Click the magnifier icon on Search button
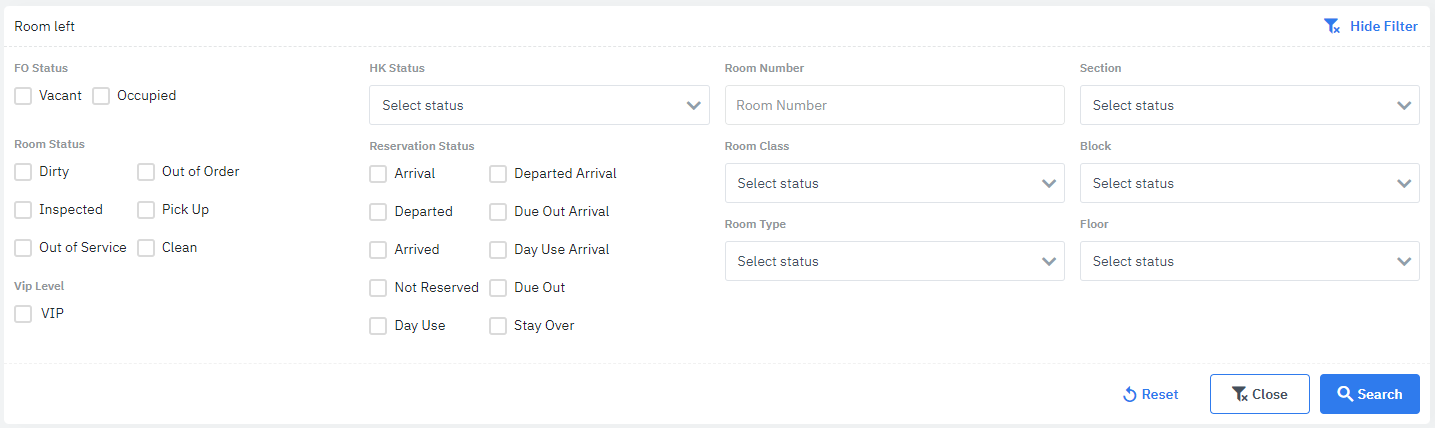This screenshot has height=428, width=1435. pos(1345,394)
